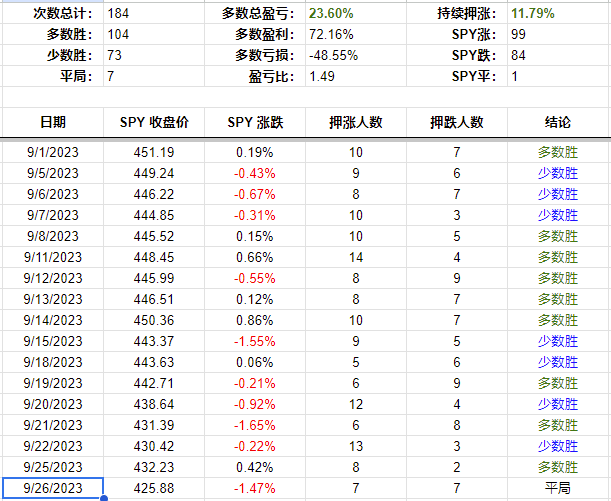Click the change value -1.55%
The width and height of the screenshot is (611, 501).
[x=255, y=342]
